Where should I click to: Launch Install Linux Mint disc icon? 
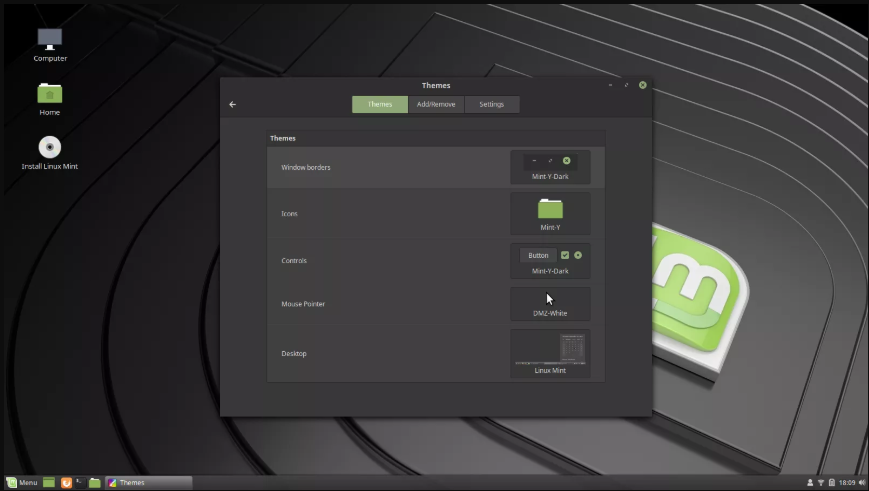[x=50, y=152]
